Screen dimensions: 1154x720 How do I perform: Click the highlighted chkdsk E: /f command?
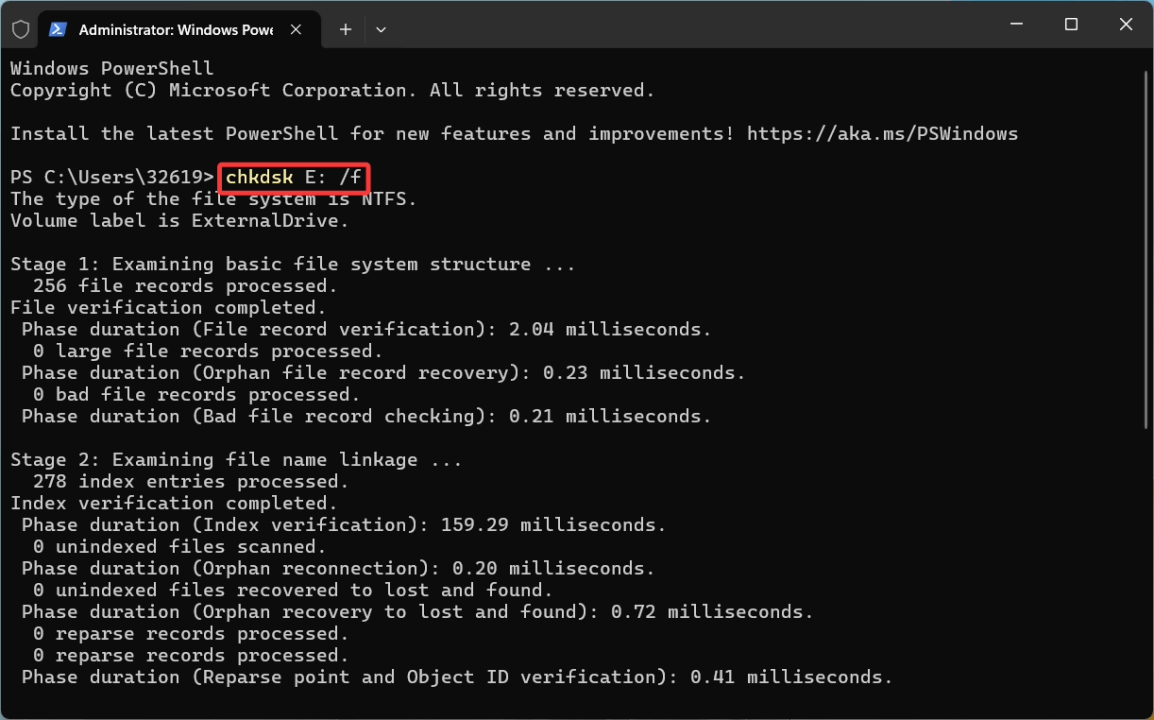292,177
